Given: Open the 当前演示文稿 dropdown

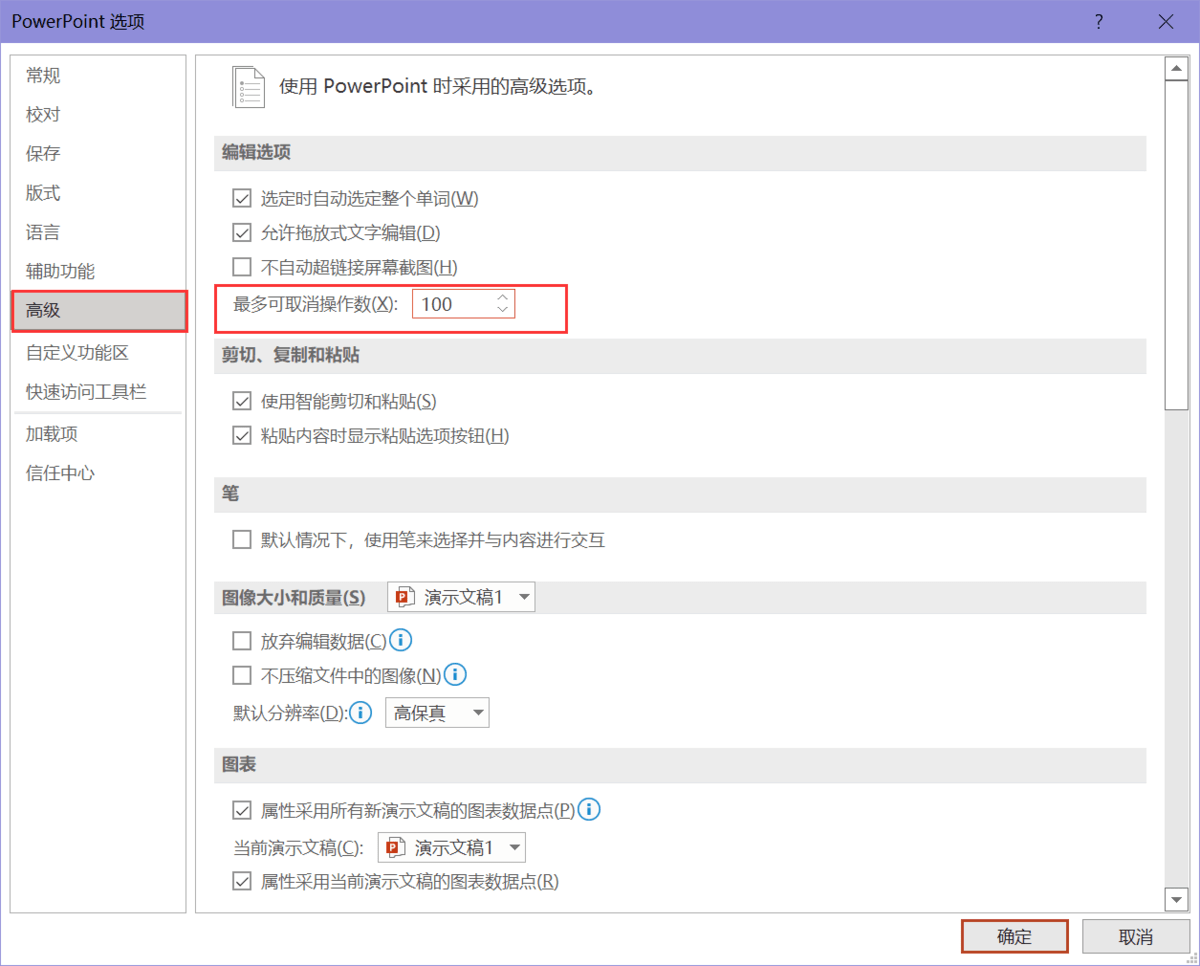Looking at the screenshot, I should click(x=451, y=848).
